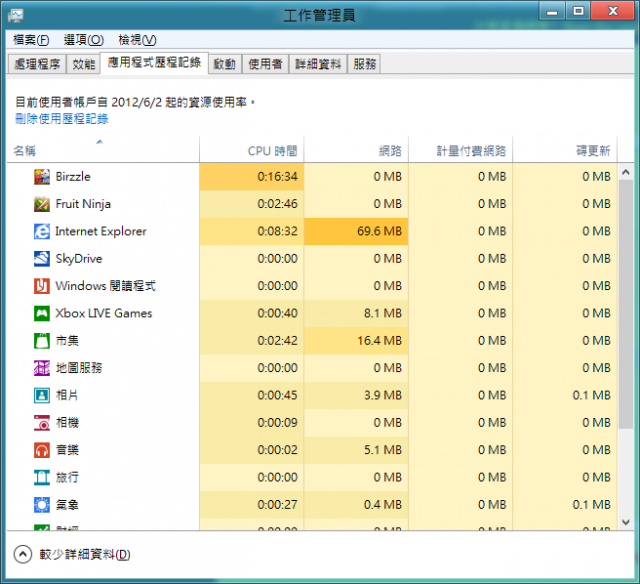Screen dimensions: 640x584
Task: Click the 旅行 travel icon
Action: point(42,477)
